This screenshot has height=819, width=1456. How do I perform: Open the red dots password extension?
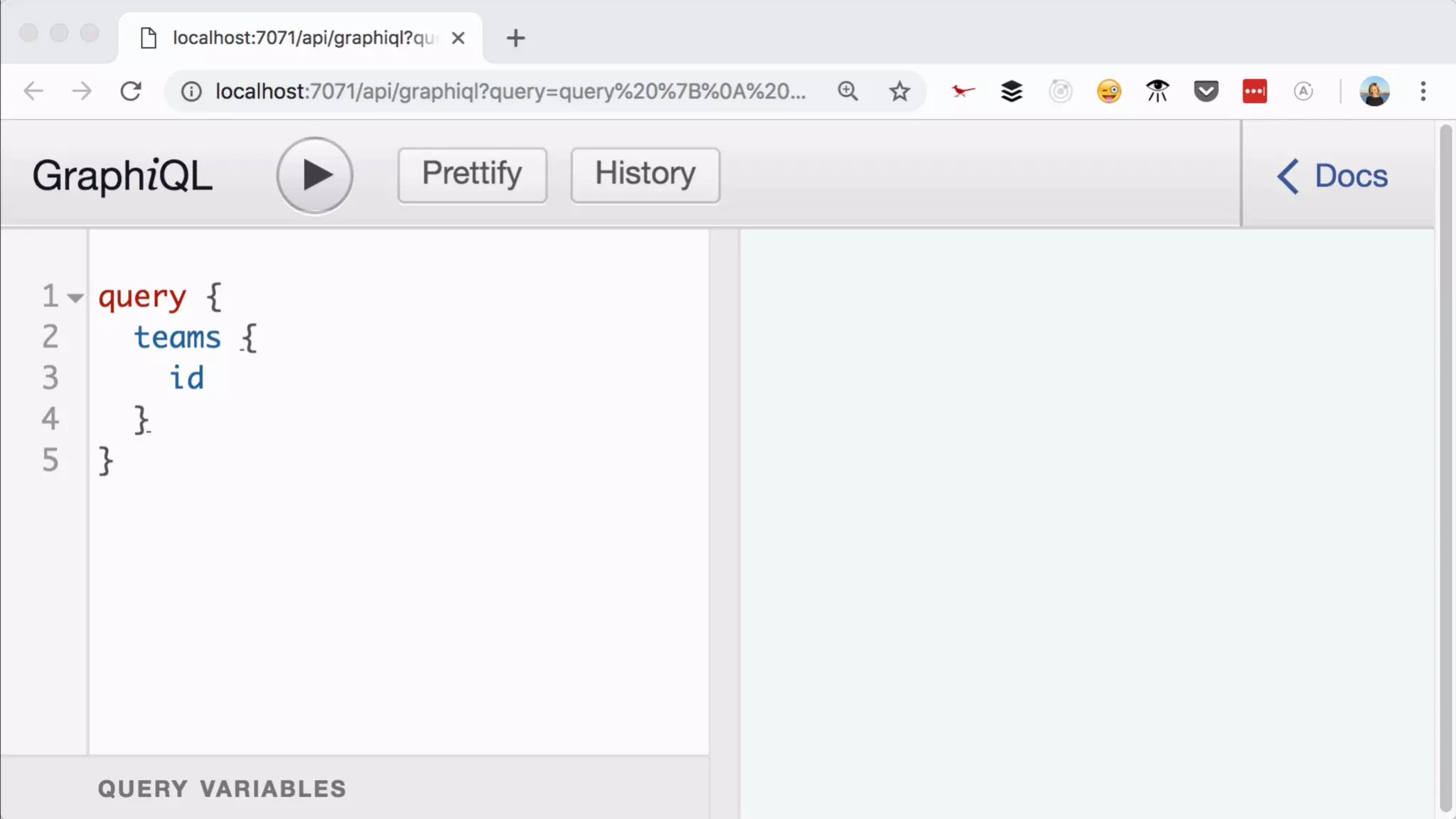click(1254, 91)
